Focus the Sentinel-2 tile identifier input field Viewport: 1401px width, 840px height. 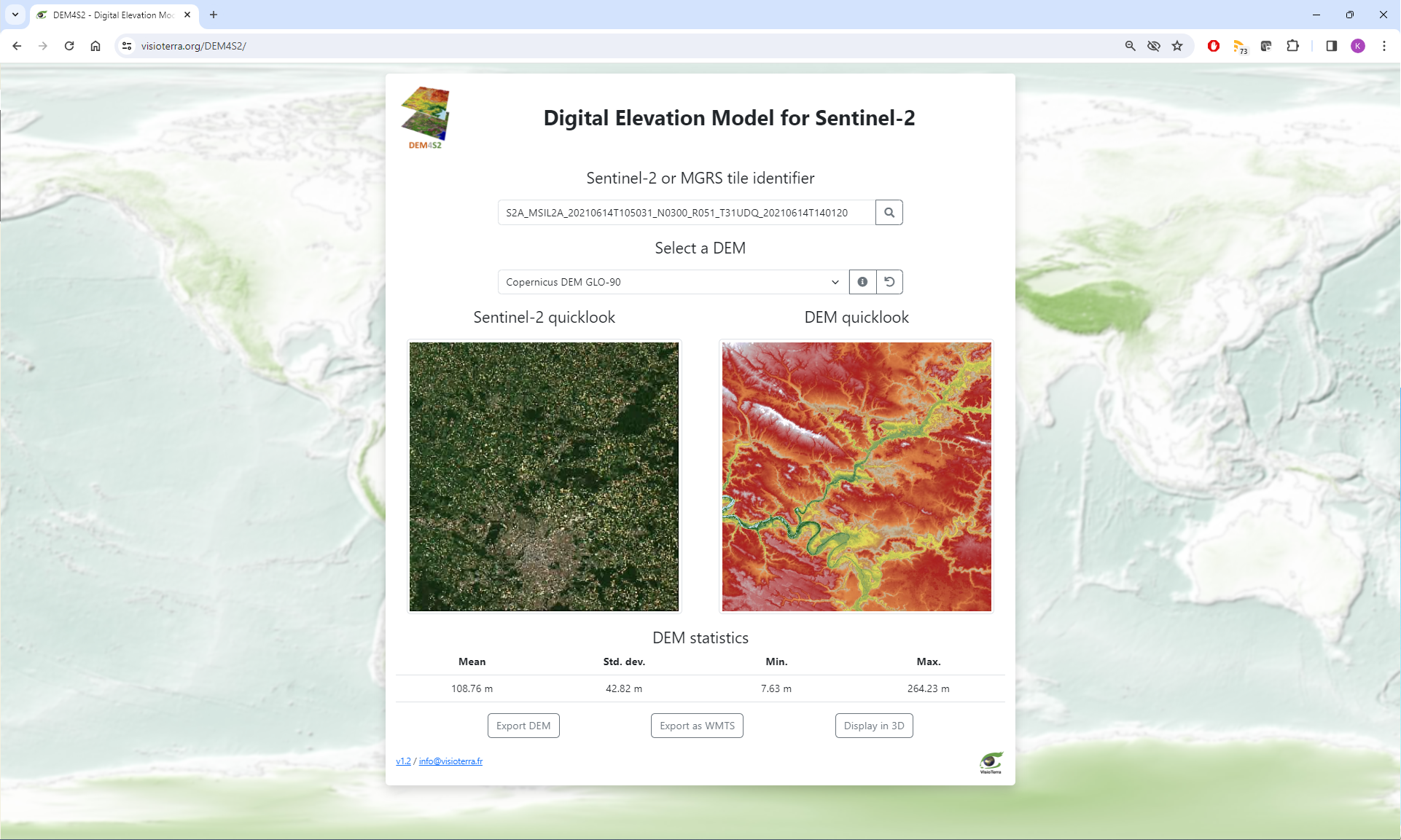click(x=686, y=213)
